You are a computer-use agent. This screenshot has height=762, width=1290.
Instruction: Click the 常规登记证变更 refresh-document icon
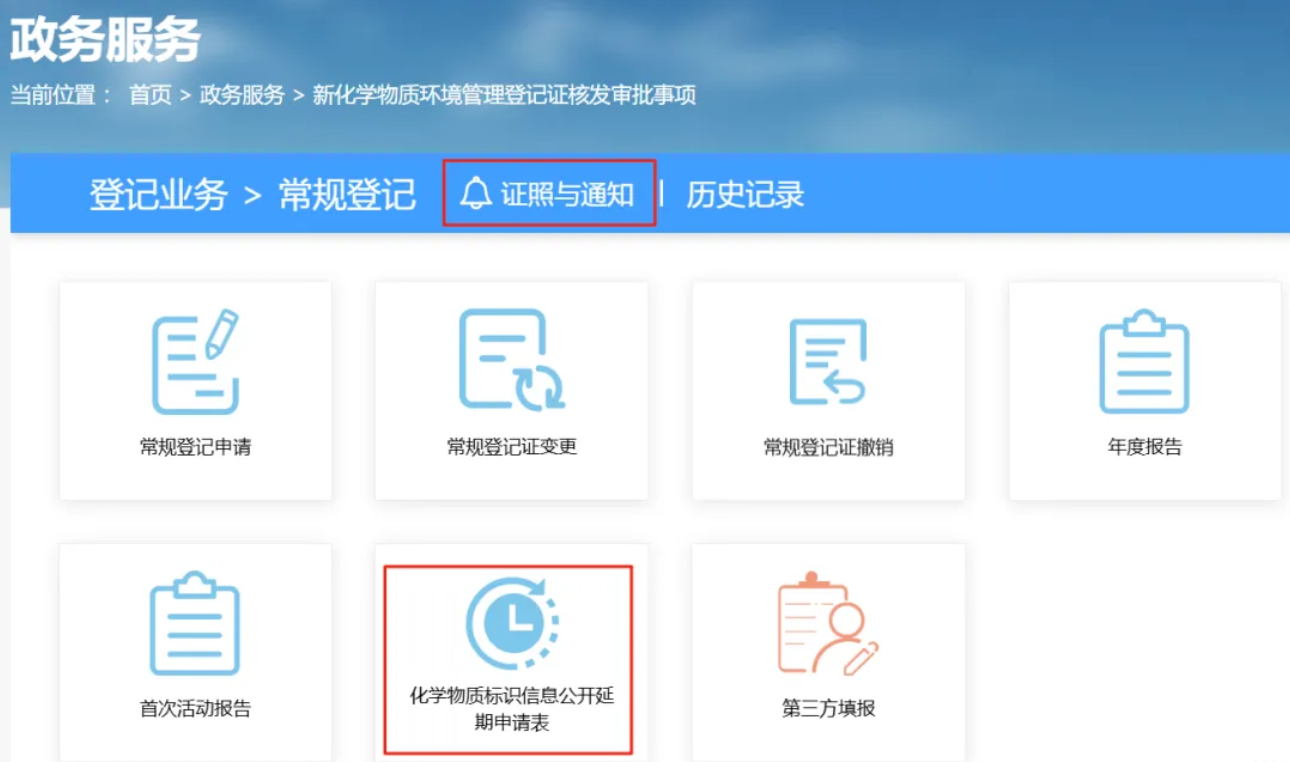pos(511,360)
